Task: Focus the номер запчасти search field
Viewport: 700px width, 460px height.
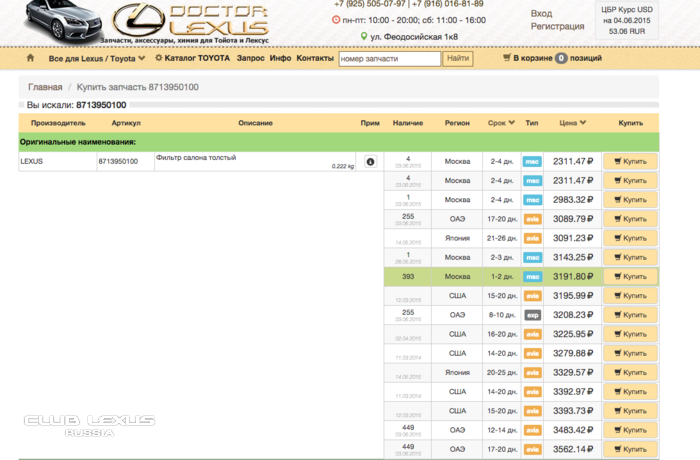Action: 390,59
